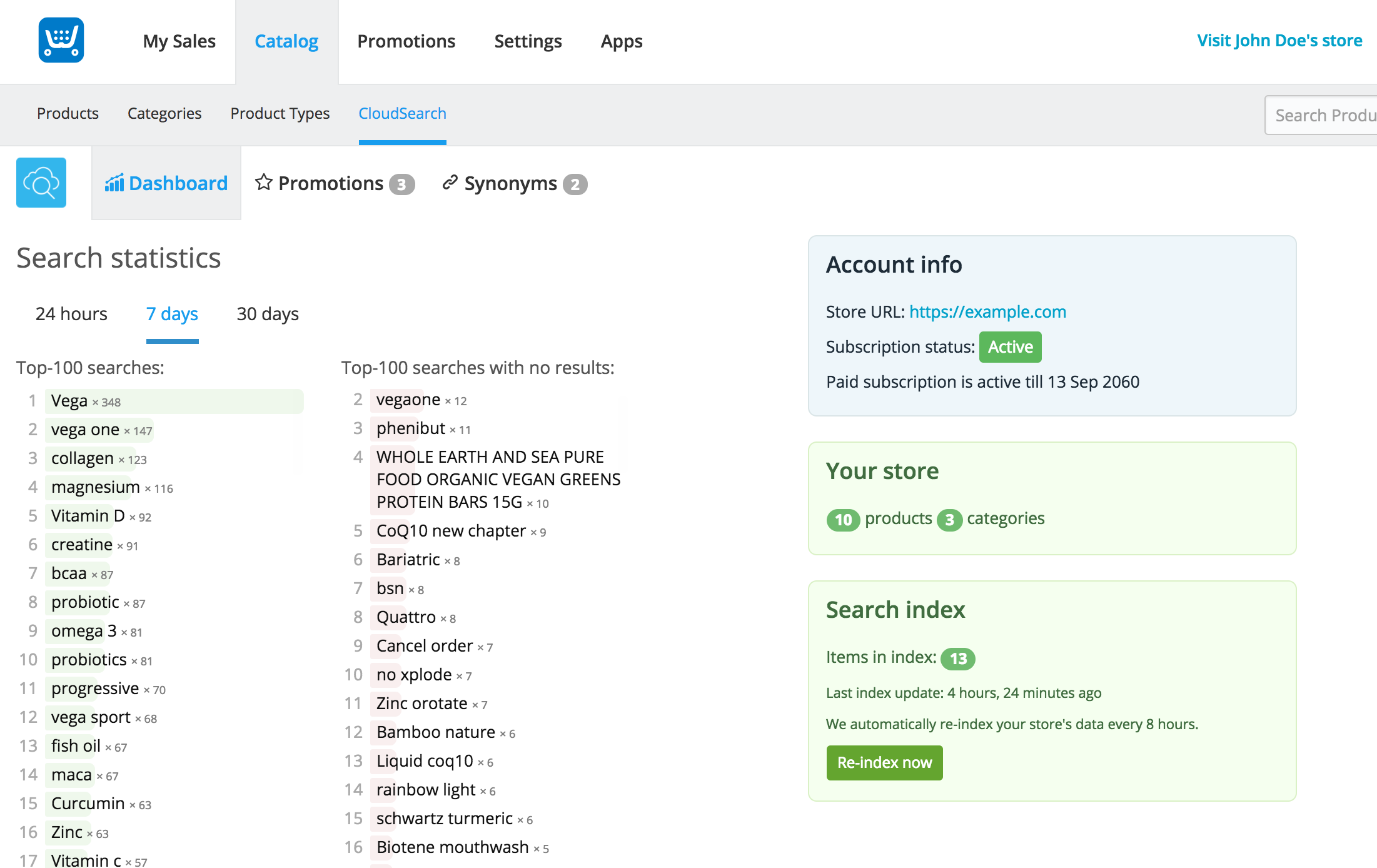This screenshot has height=868, width=1377.
Task: Open the CloudSearch Dashboard tab
Action: pyautogui.click(x=166, y=183)
